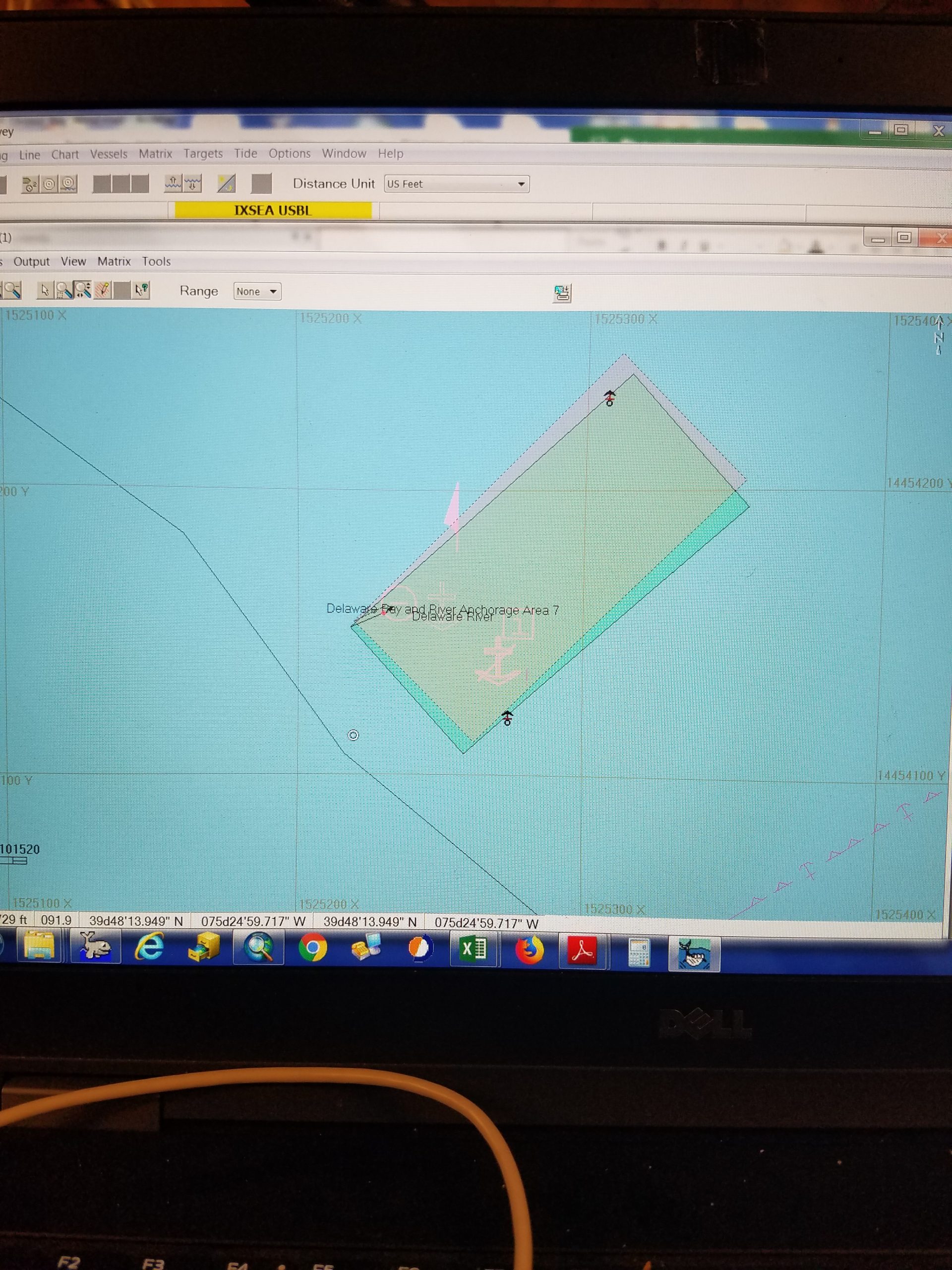Click the 101520 scale bar label

pyautogui.click(x=20, y=849)
